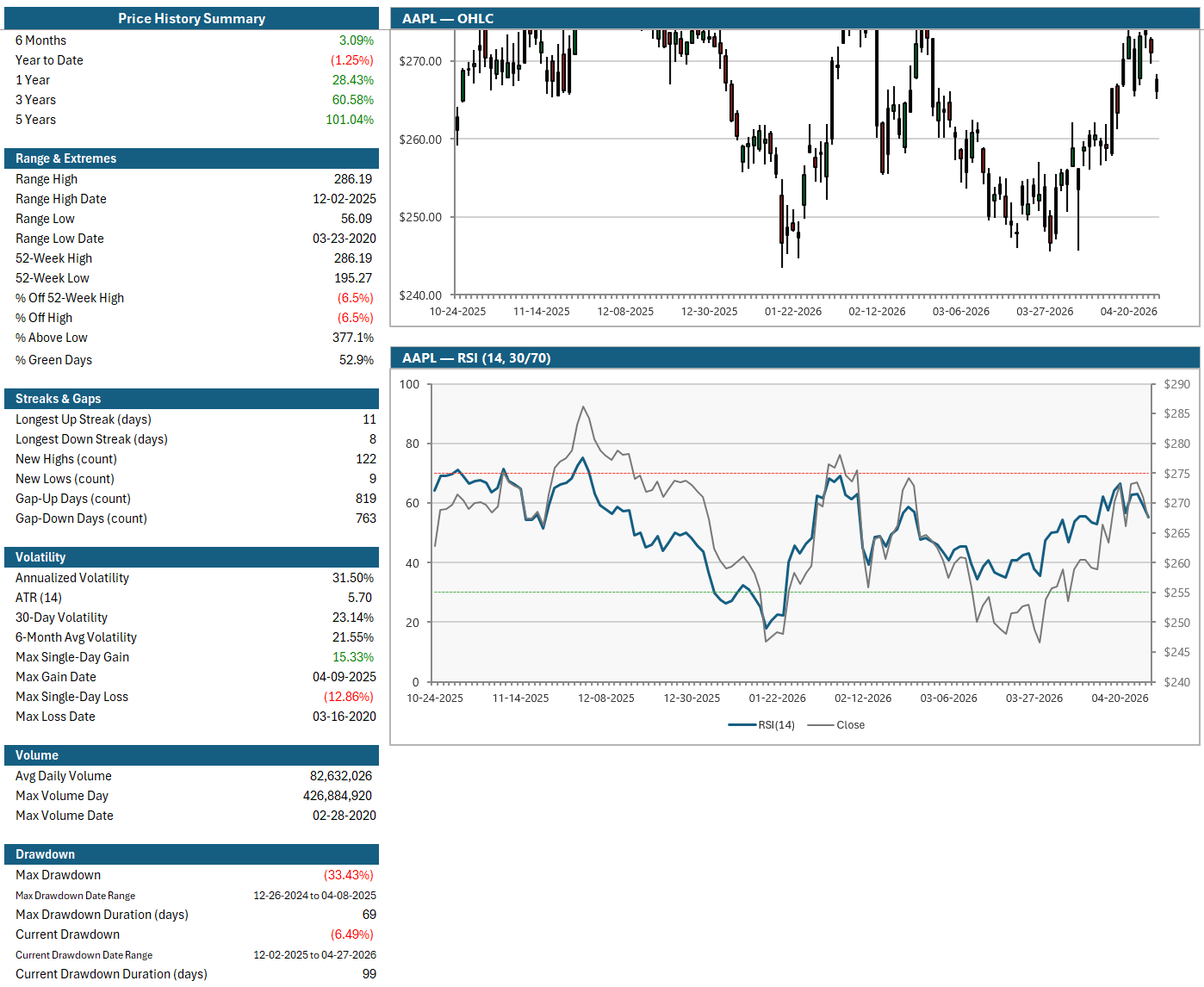Click RSI chart x-axis date 03-06-2026
Image resolution: width=1204 pixels, height=987 pixels.
[x=948, y=698]
